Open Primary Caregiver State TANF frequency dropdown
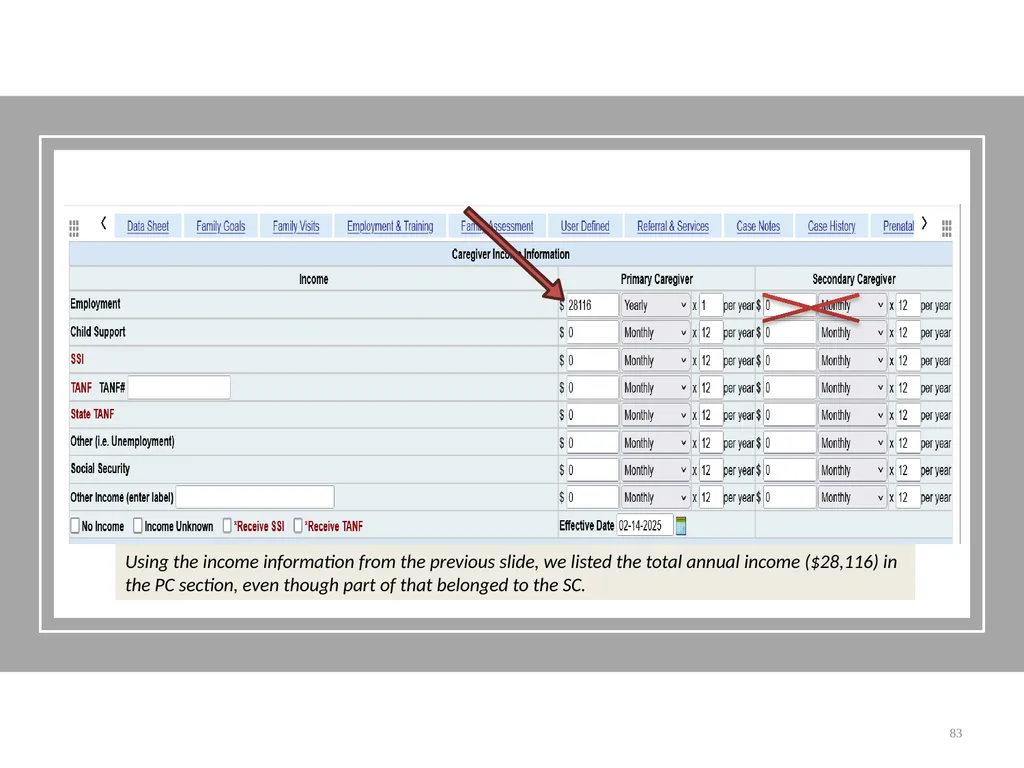The width and height of the screenshot is (1024, 768). (655, 415)
